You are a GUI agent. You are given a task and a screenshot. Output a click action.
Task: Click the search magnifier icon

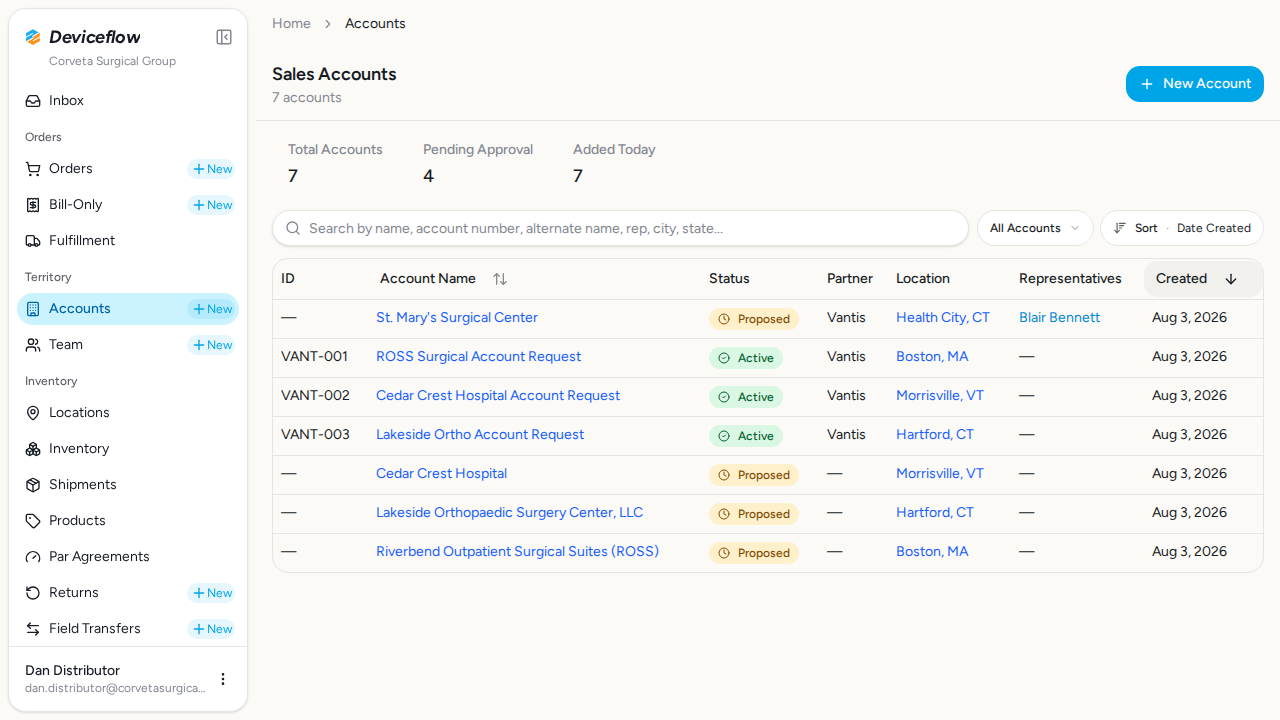[x=293, y=228]
